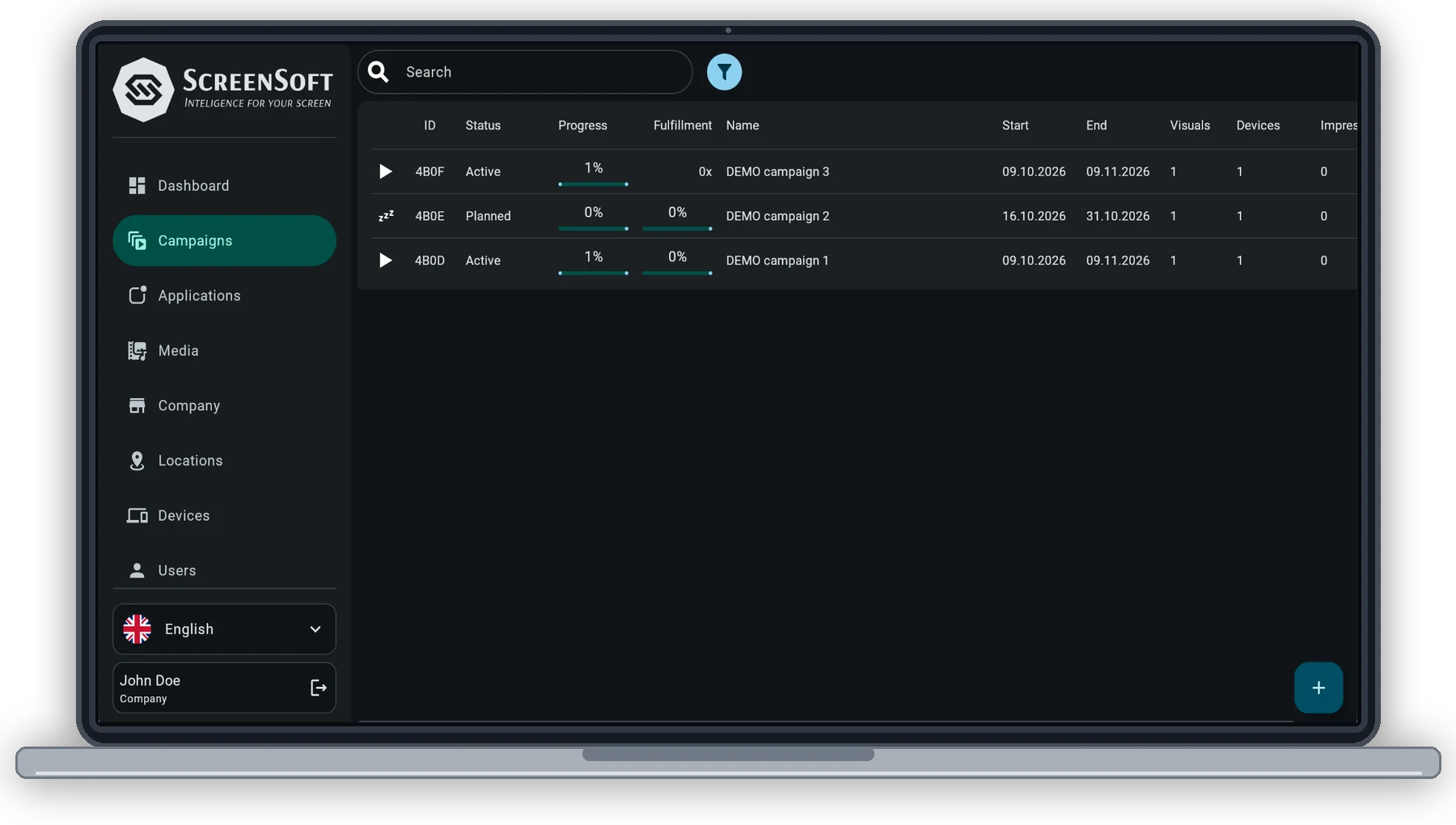Screen dimensions: 1456x825
Task: Click the John Doe user name
Action: 150,680
